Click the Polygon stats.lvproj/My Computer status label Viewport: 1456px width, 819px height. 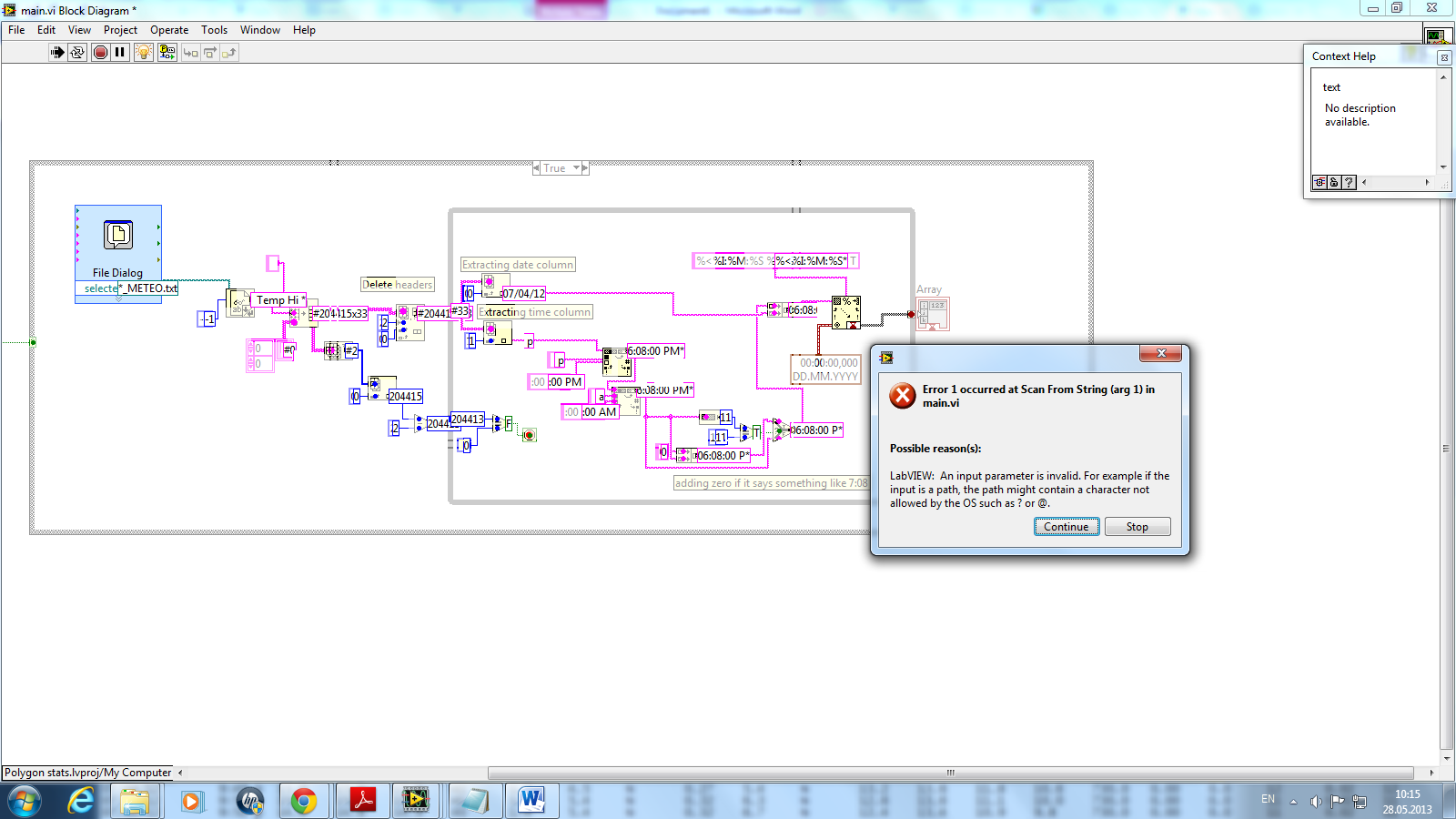point(87,773)
